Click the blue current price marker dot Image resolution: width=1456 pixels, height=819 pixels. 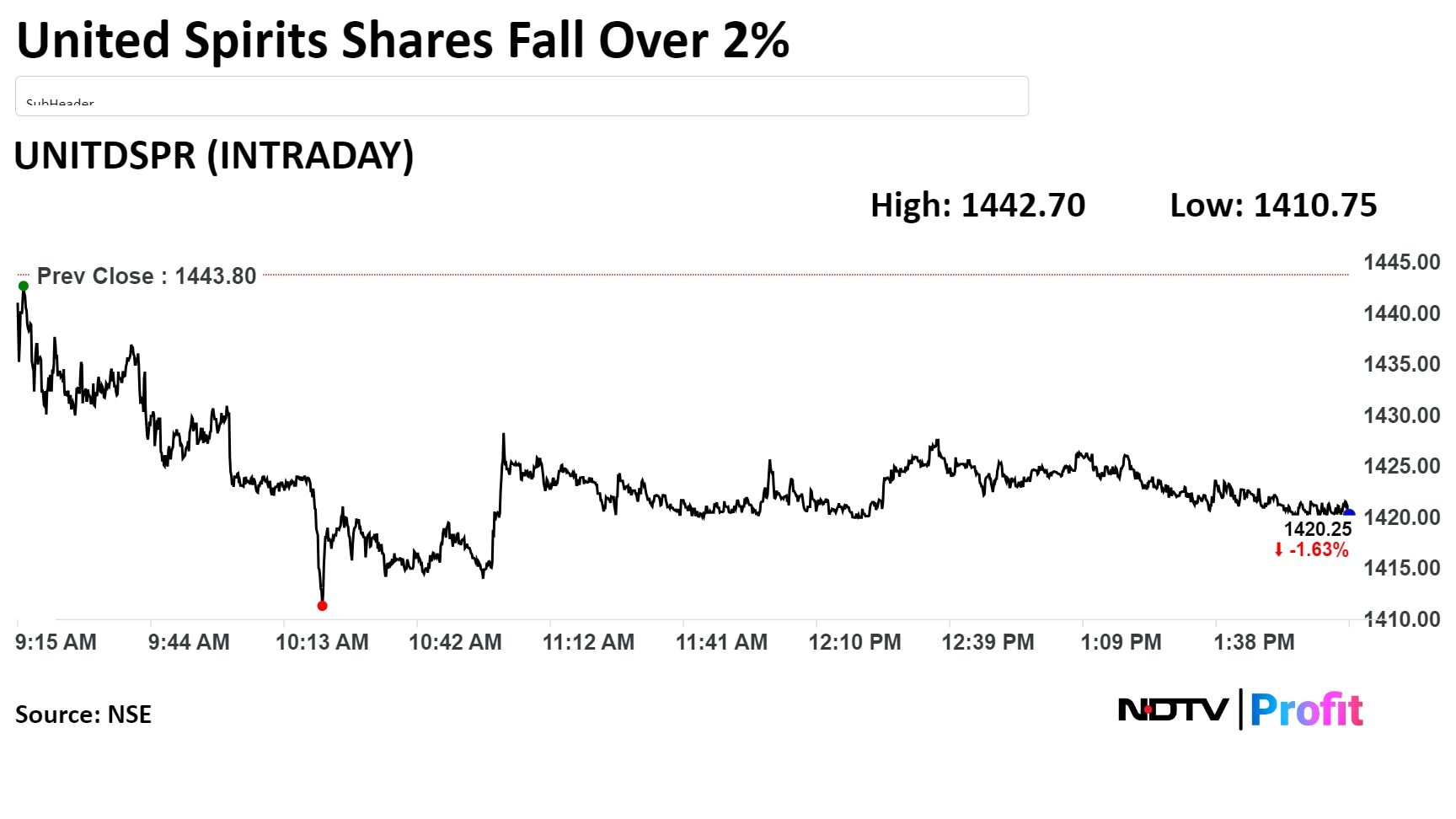(1349, 513)
